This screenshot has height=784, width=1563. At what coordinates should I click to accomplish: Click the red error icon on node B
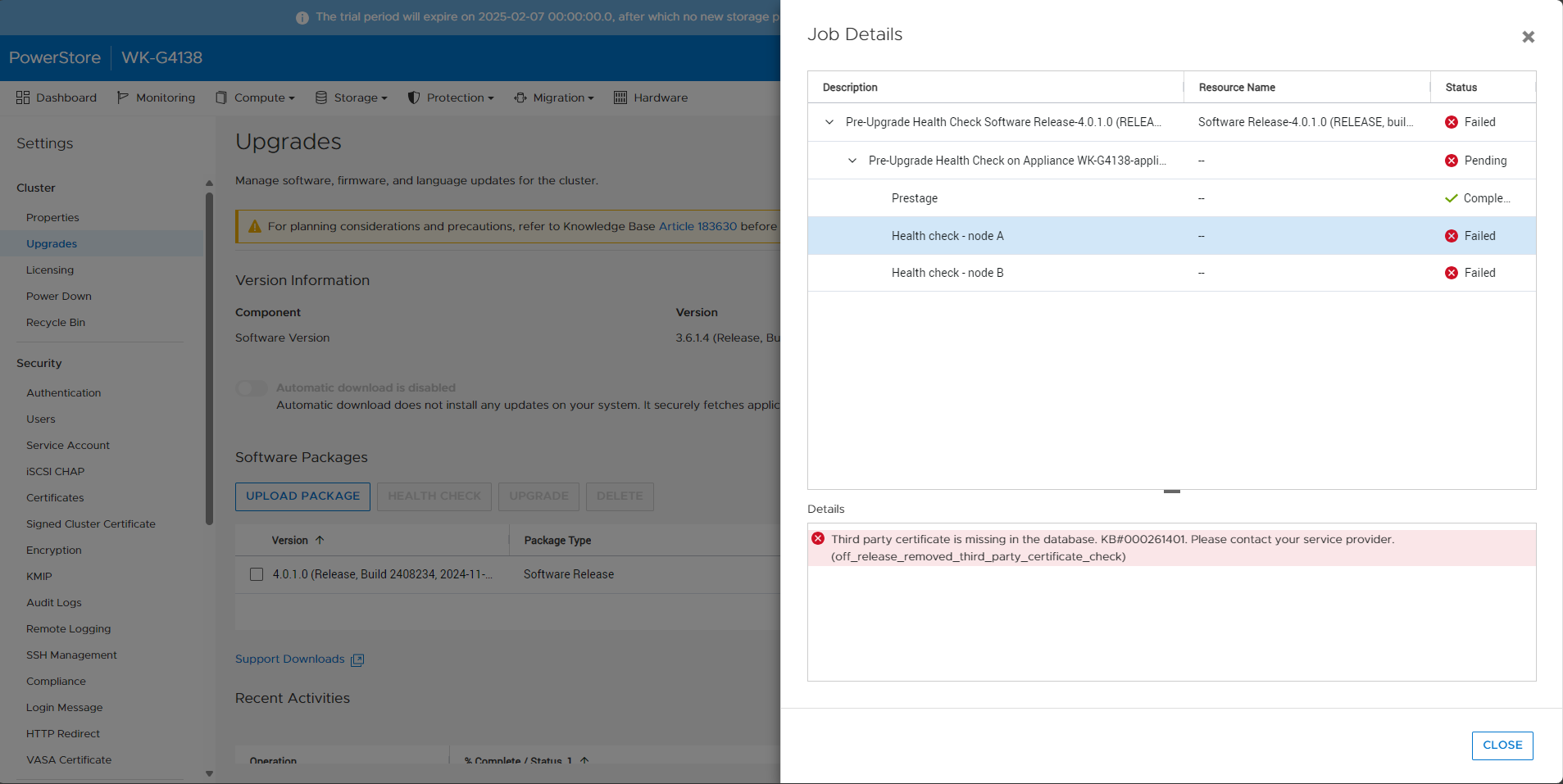coord(1452,273)
